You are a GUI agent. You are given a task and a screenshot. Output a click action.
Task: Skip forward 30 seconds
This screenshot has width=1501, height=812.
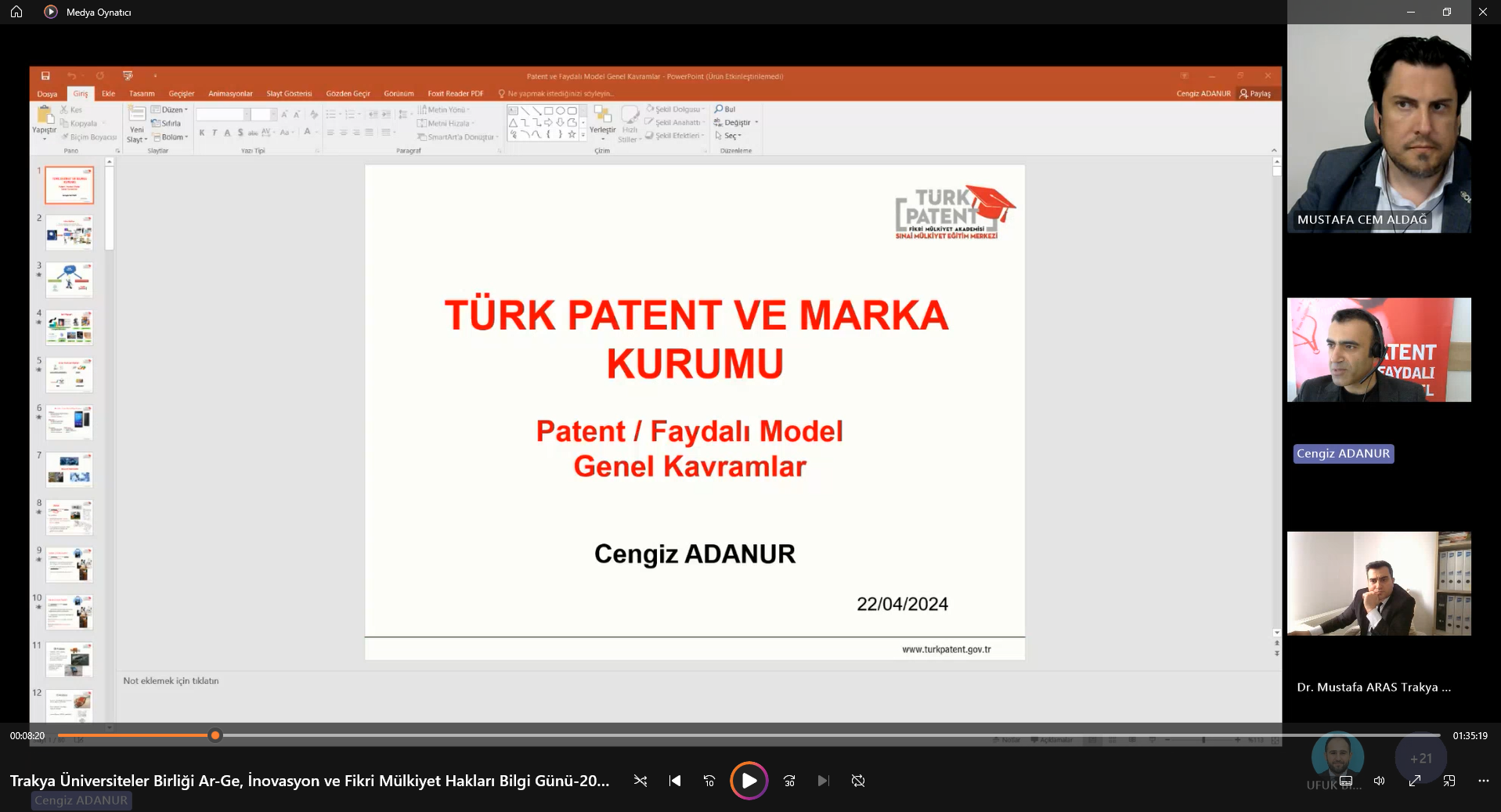pos(789,781)
